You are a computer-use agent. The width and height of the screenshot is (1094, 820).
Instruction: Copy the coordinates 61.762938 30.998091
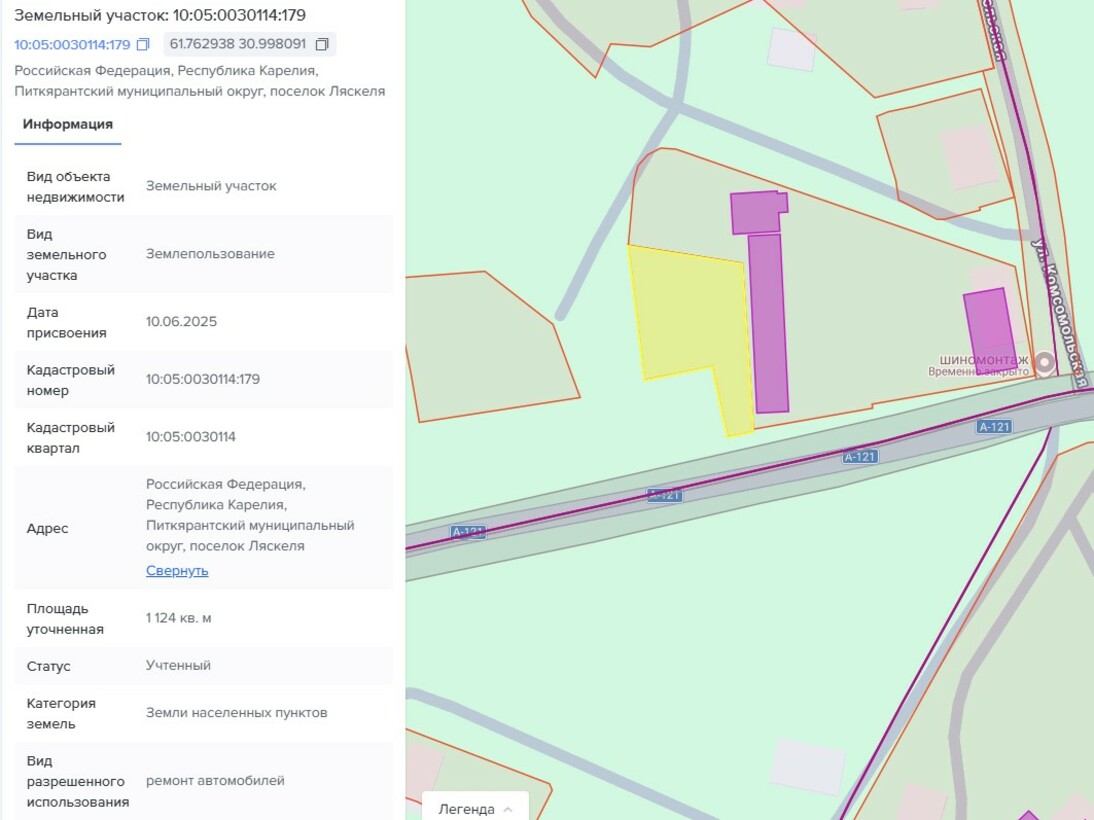[322, 45]
